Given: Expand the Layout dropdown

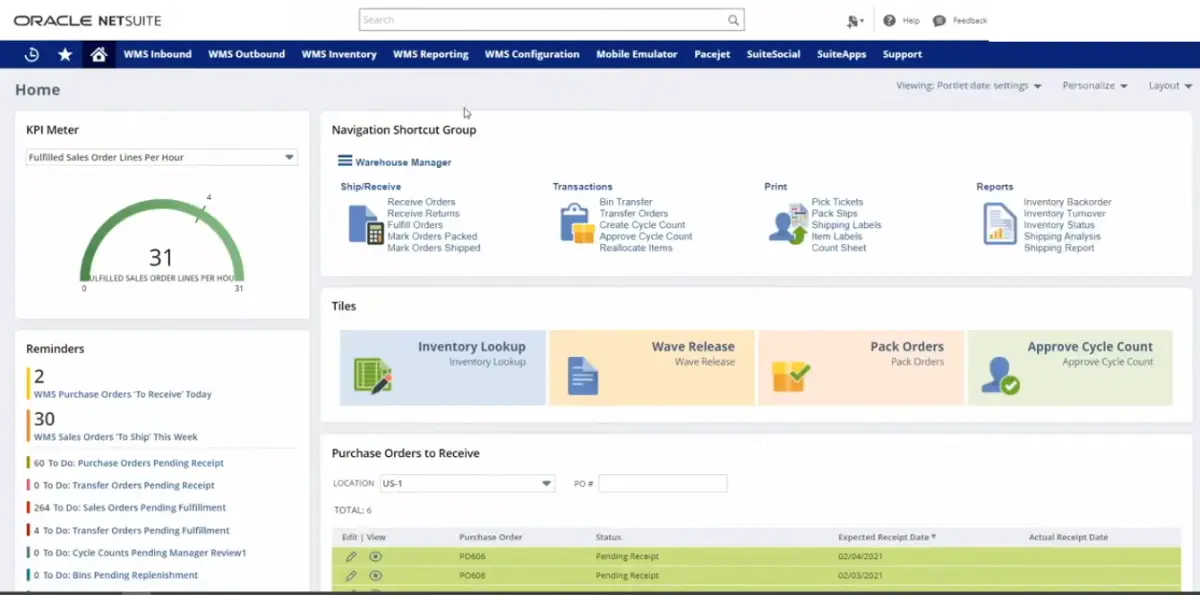Looking at the screenshot, I should (1170, 86).
